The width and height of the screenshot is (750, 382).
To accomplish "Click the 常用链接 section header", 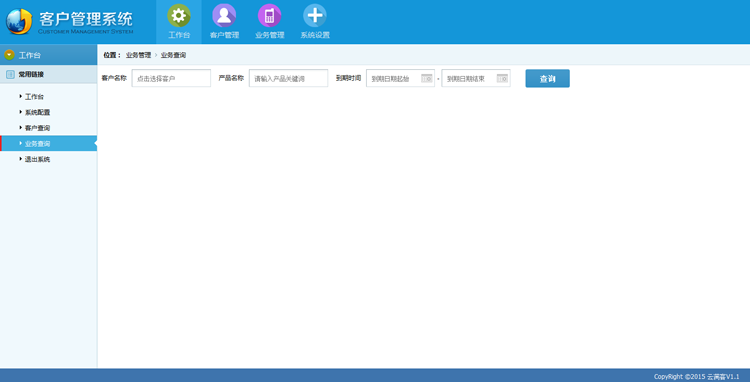I will [48, 74].
